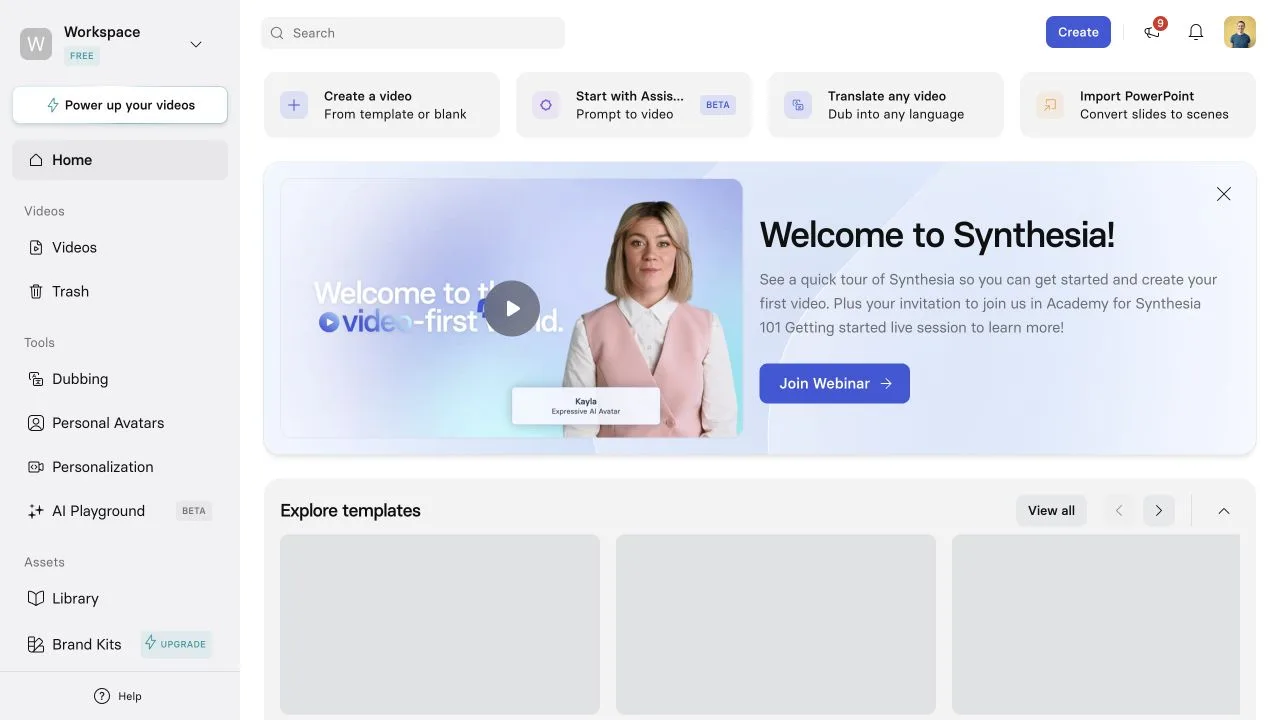Click the Create a video plus icon
Screen dimensions: 1280x720
pos(294,104)
